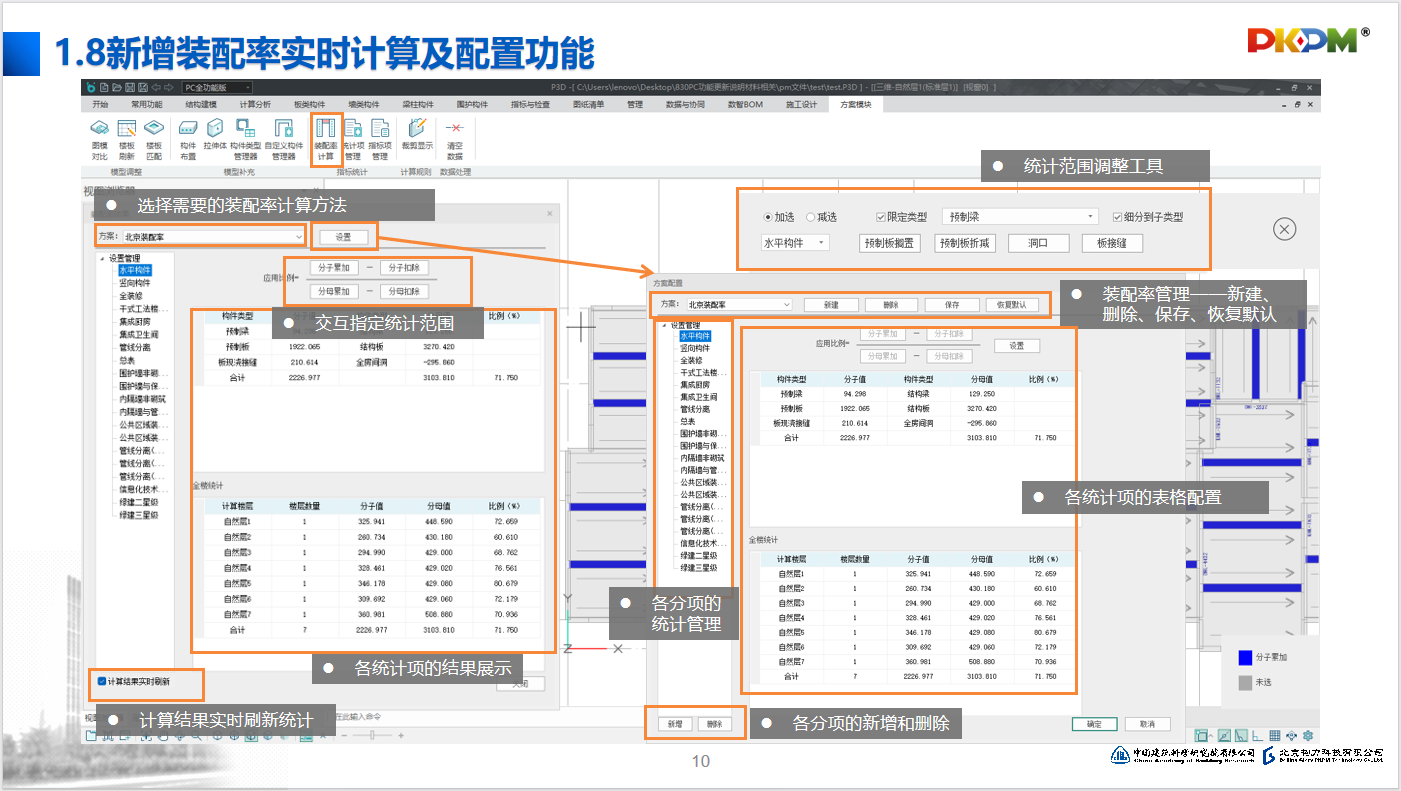Switch to the 计算分析 ribbon tab
1401x791 pixels.
tap(255, 104)
